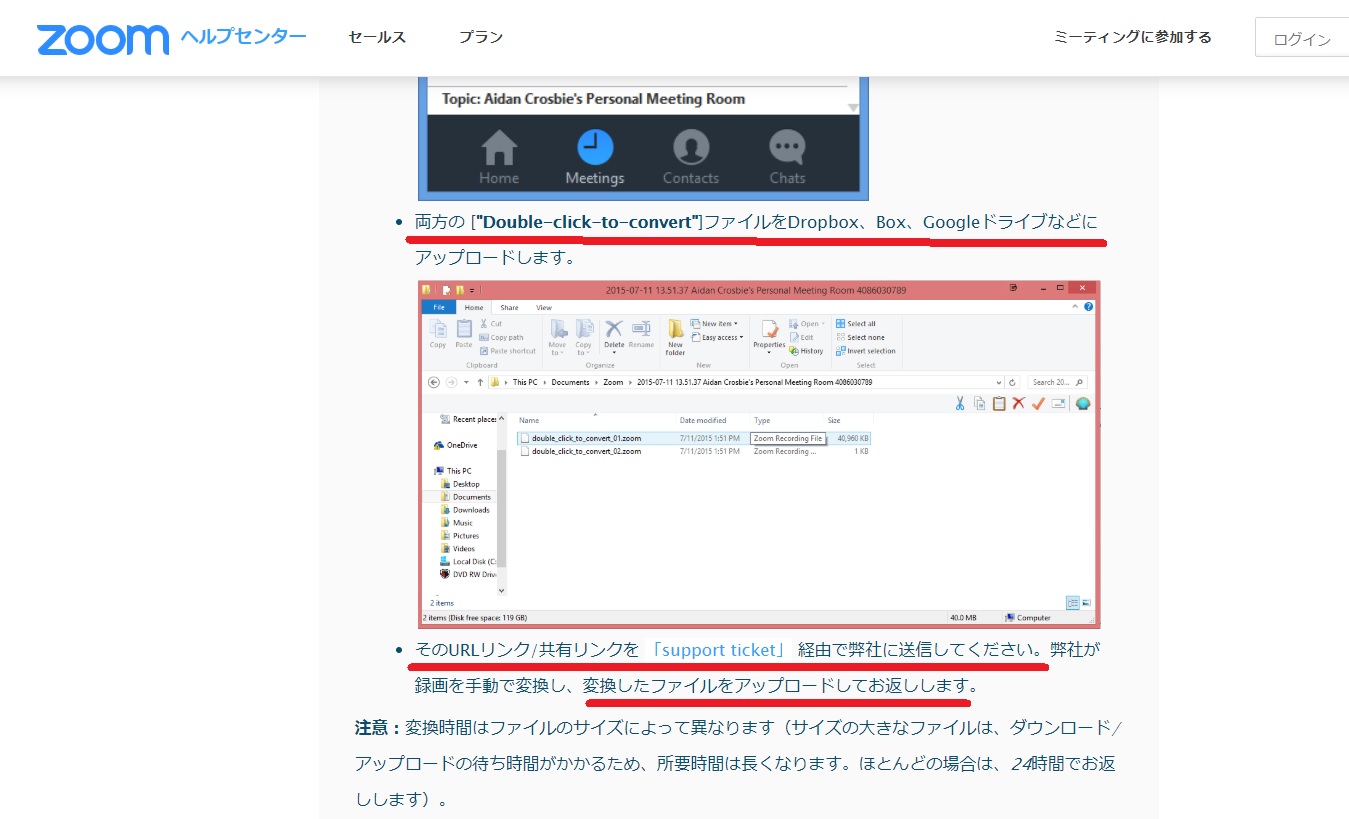Click the ログイン button

[x=1302, y=37]
